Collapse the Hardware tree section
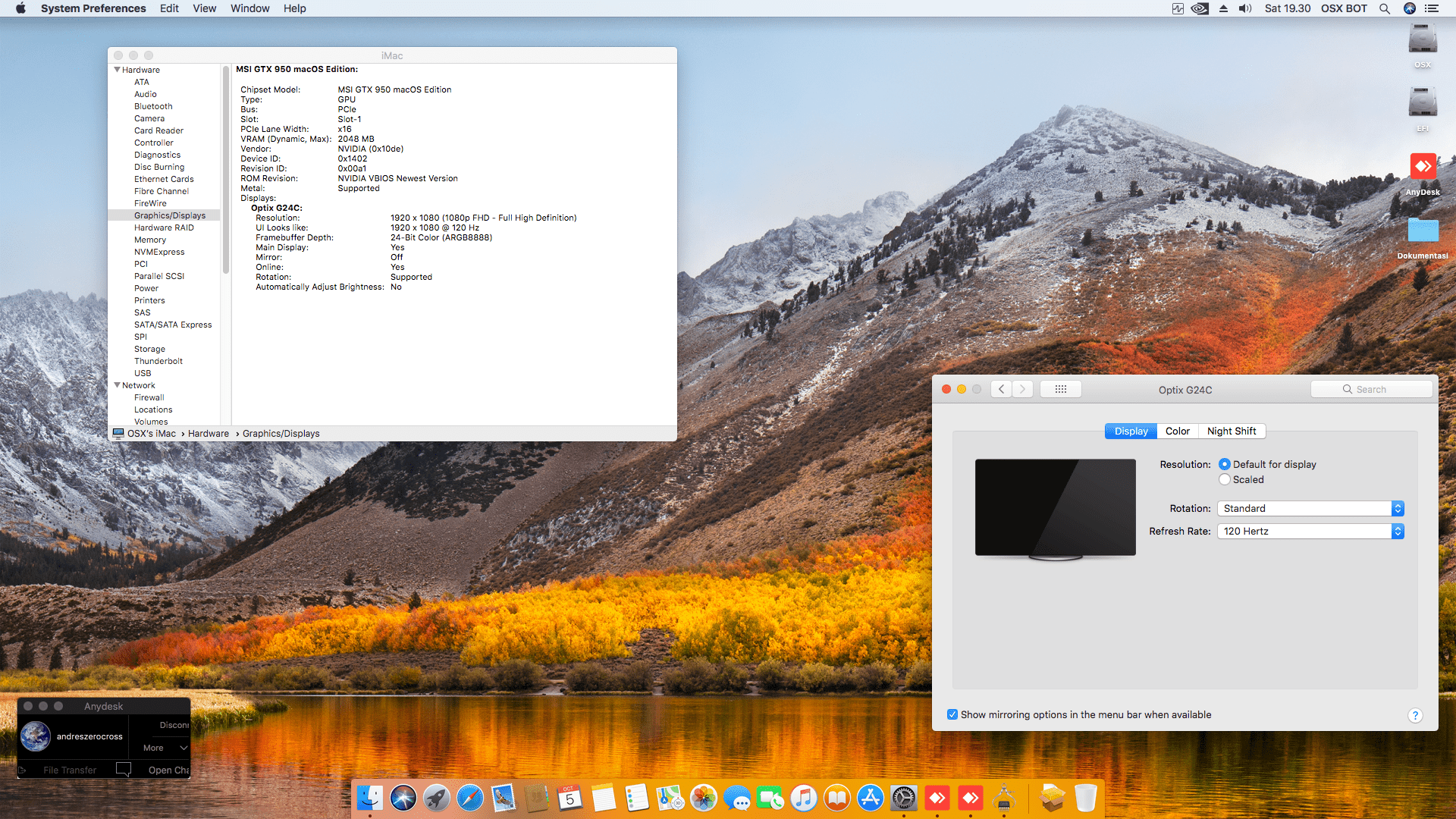This screenshot has height=819, width=1456. (118, 70)
